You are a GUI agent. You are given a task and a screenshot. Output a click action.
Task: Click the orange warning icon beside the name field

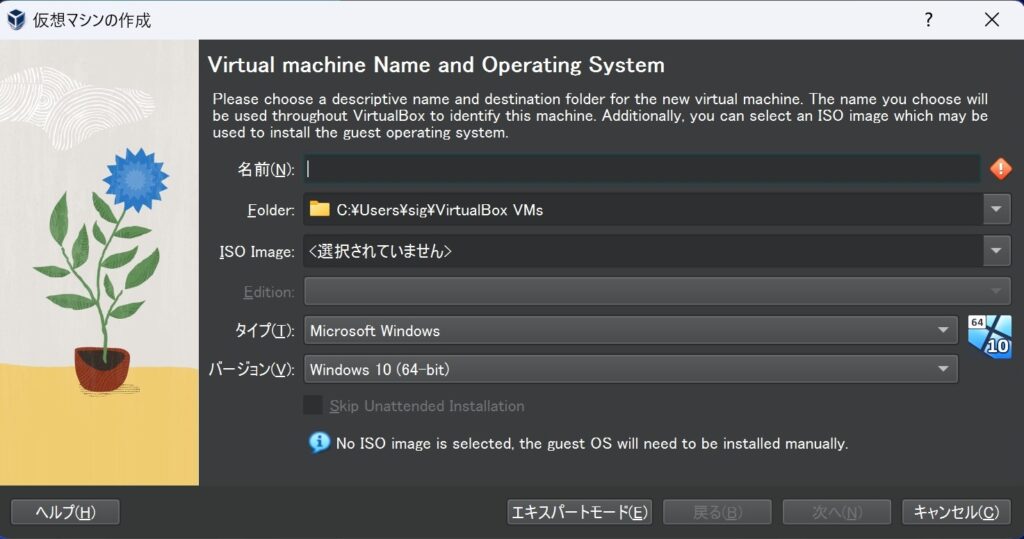click(1000, 169)
